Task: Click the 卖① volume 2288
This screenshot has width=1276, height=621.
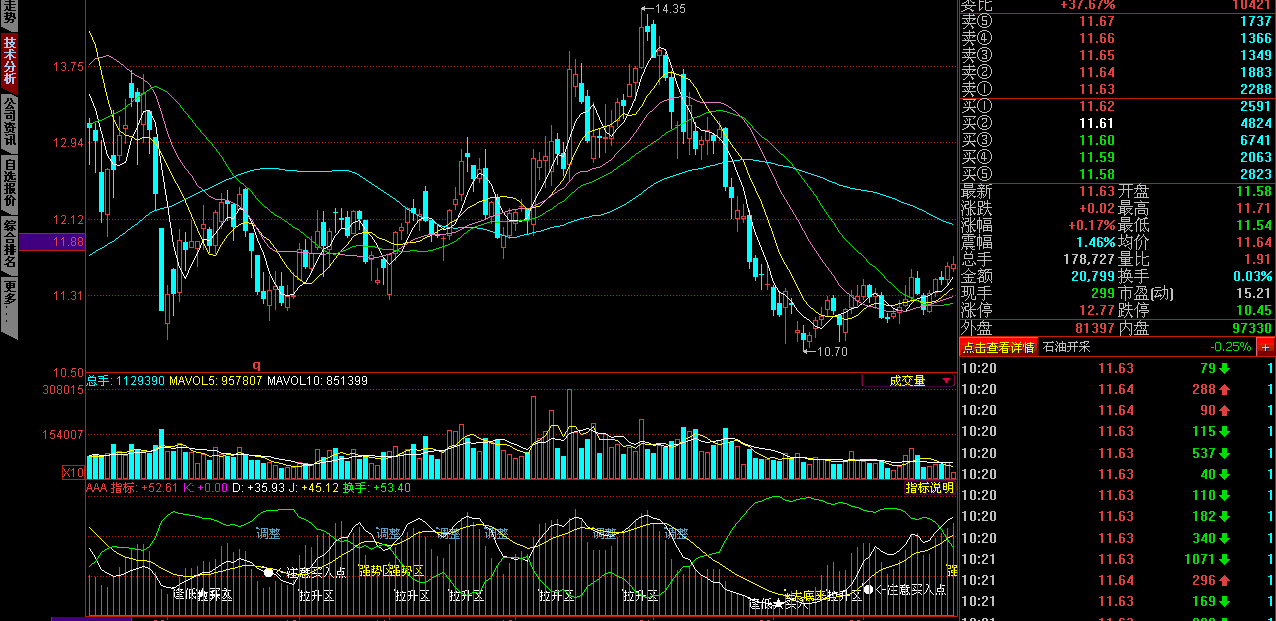Action: [x=1254, y=89]
